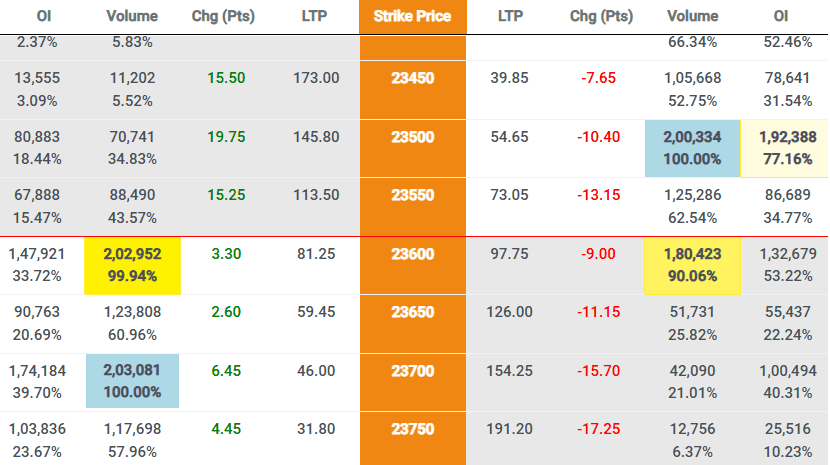Viewport: 830px width, 465px height.
Task: Click the blue highlighted 2,00,334 volume cell
Action: click(692, 148)
